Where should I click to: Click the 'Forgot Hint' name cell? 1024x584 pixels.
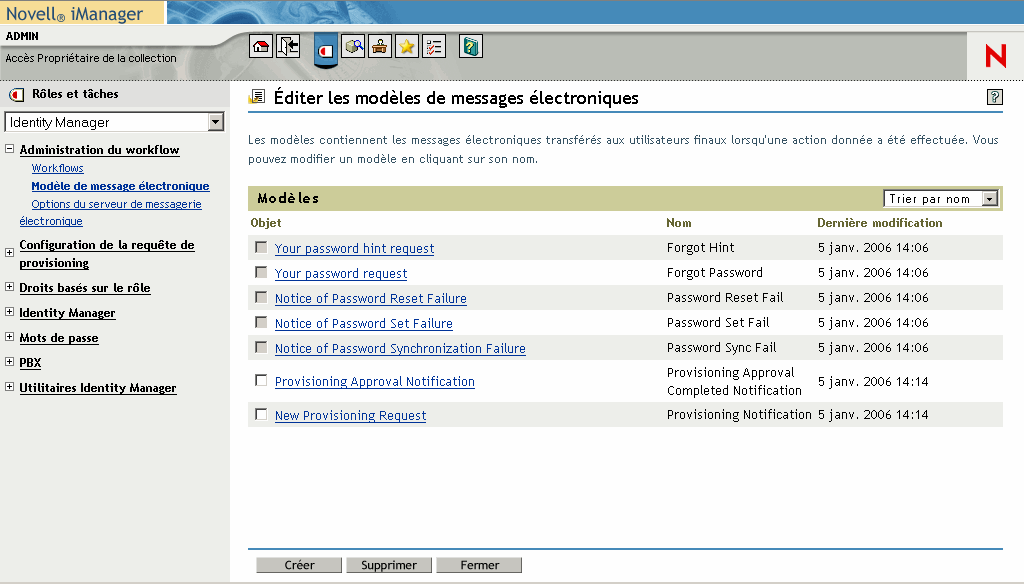point(701,248)
